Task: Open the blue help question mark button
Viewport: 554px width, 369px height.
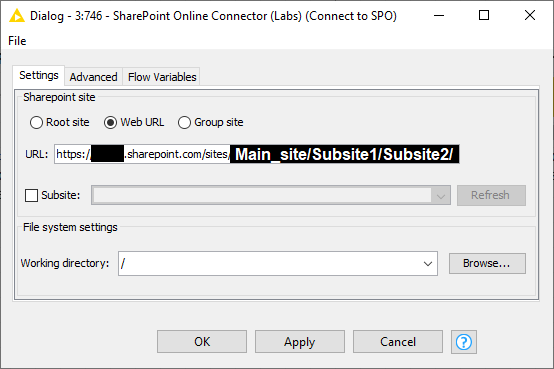Action: [464, 342]
